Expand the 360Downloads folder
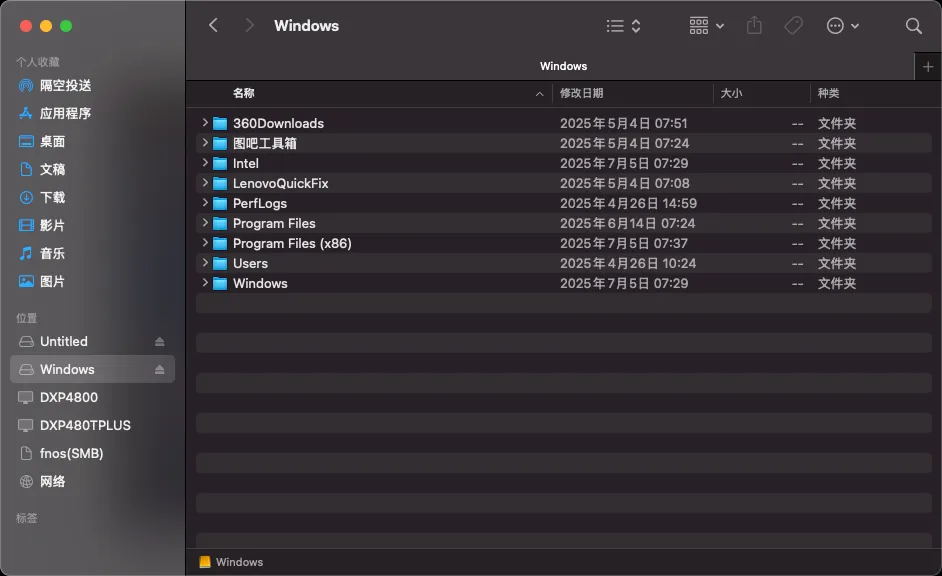The height and width of the screenshot is (576, 942). pos(205,123)
